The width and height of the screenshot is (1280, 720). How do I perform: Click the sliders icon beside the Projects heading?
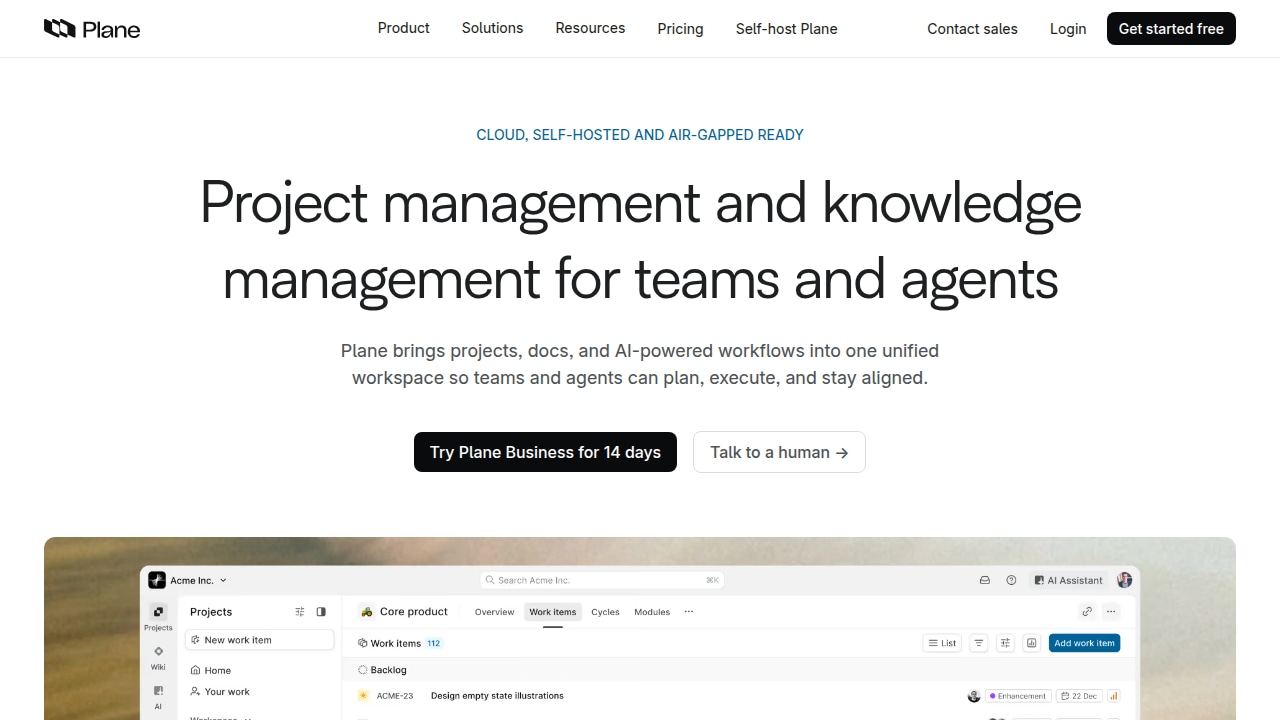coord(300,612)
